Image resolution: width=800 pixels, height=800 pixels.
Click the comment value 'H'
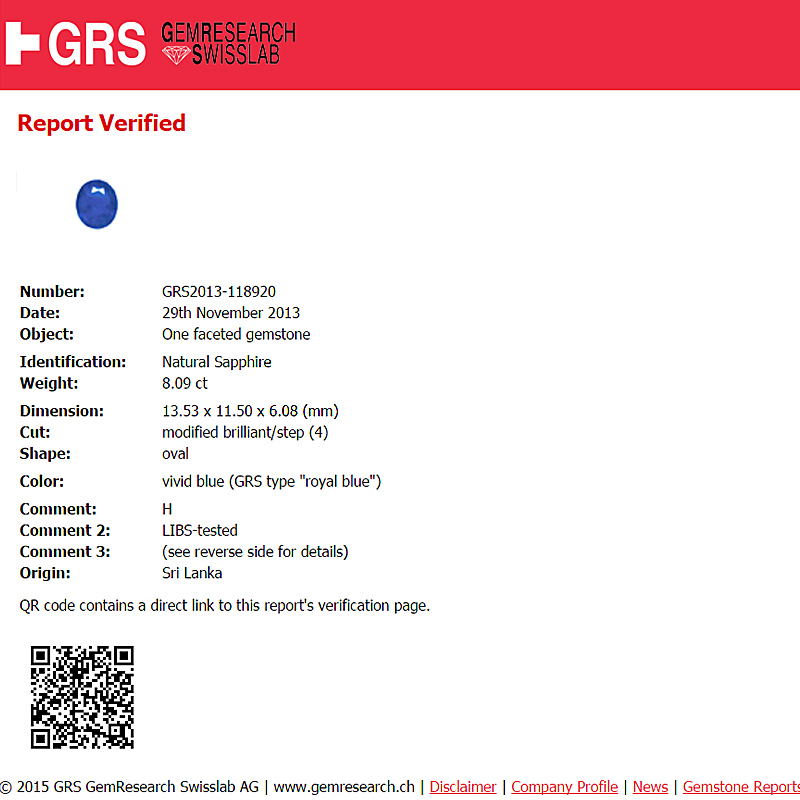tap(167, 509)
